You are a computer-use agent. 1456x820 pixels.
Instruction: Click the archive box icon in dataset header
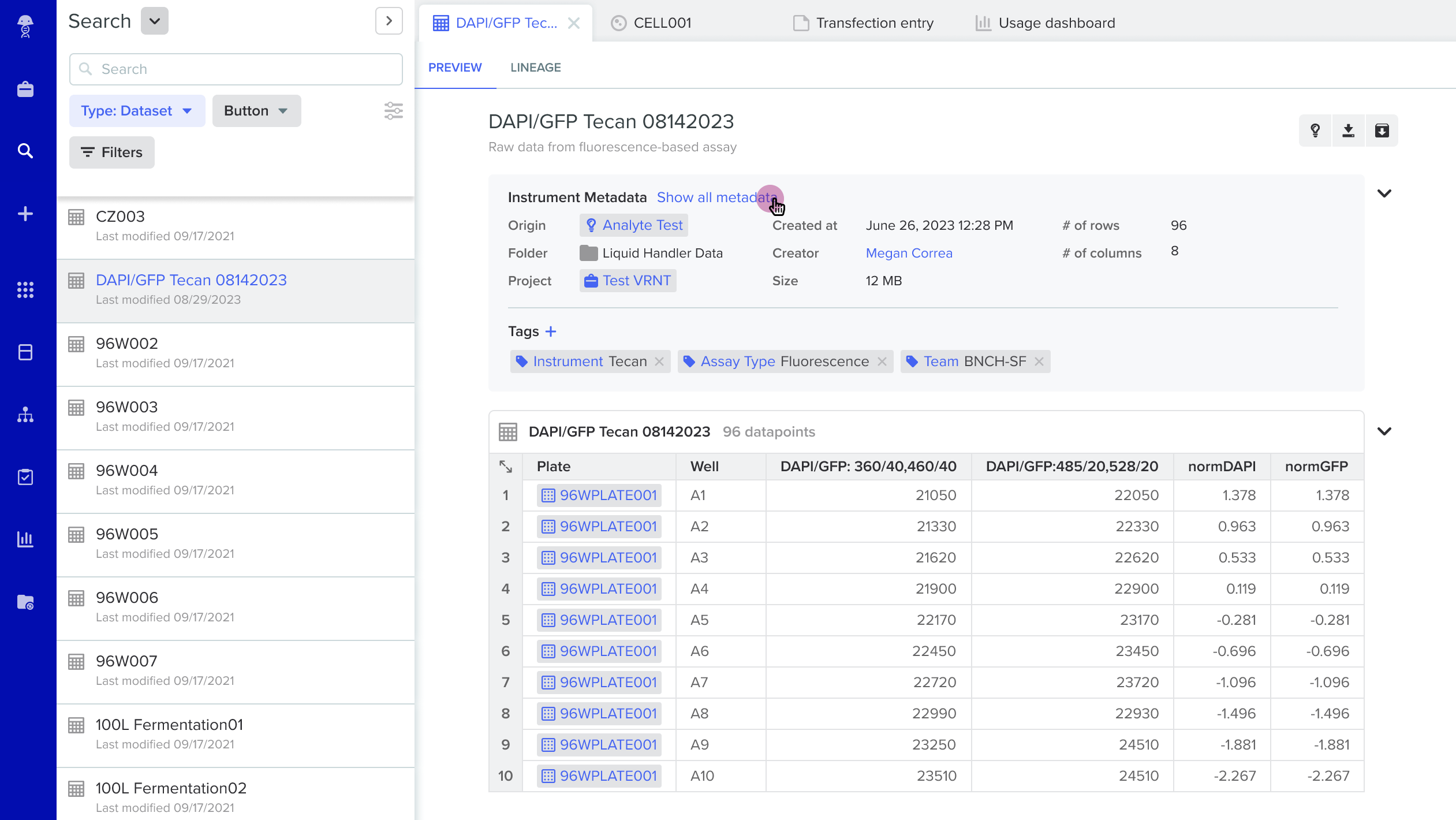click(1382, 131)
